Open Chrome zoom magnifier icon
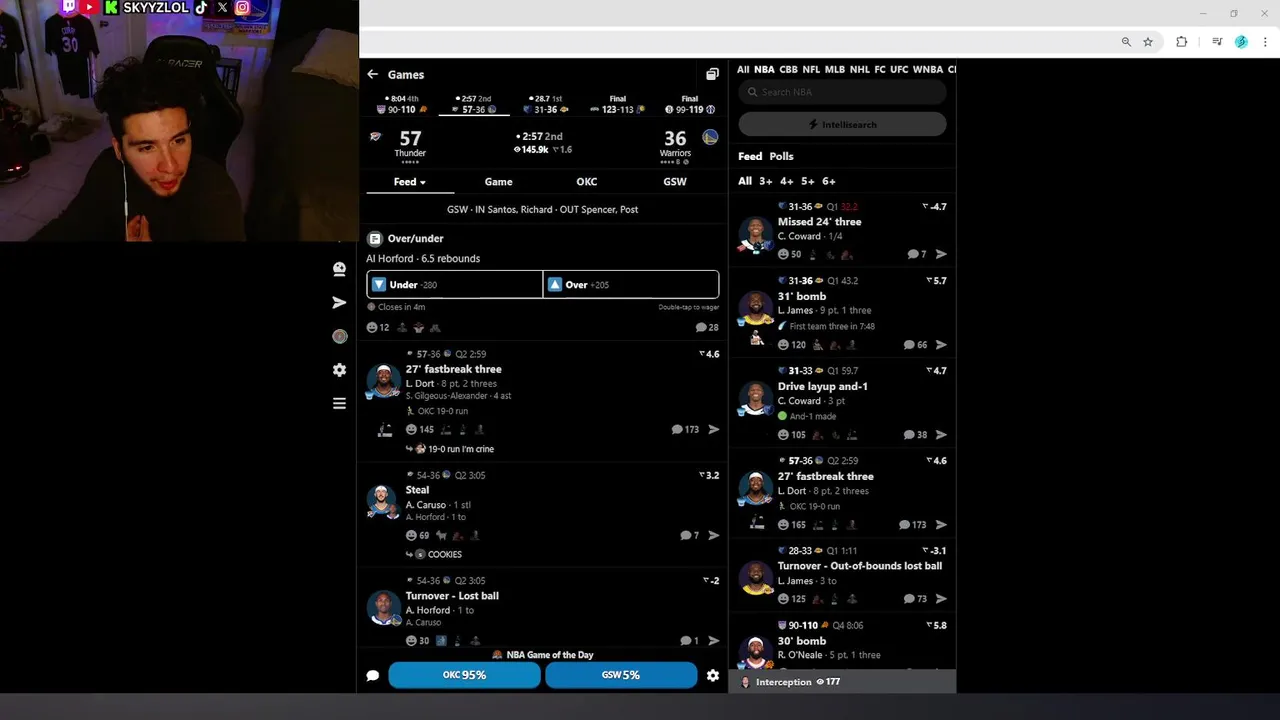The height and width of the screenshot is (720, 1280). pyautogui.click(x=1126, y=42)
